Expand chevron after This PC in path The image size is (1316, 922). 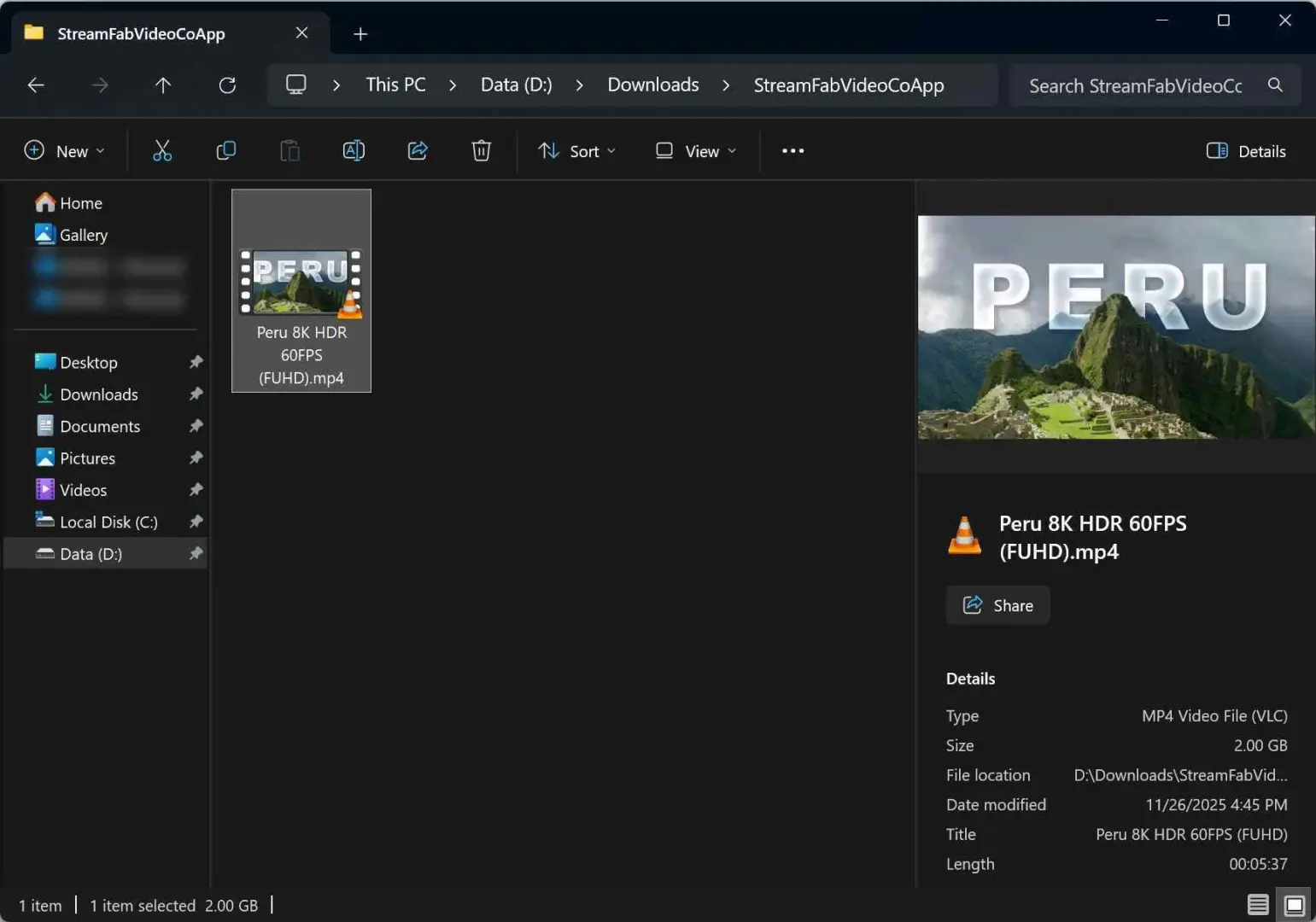[453, 85]
